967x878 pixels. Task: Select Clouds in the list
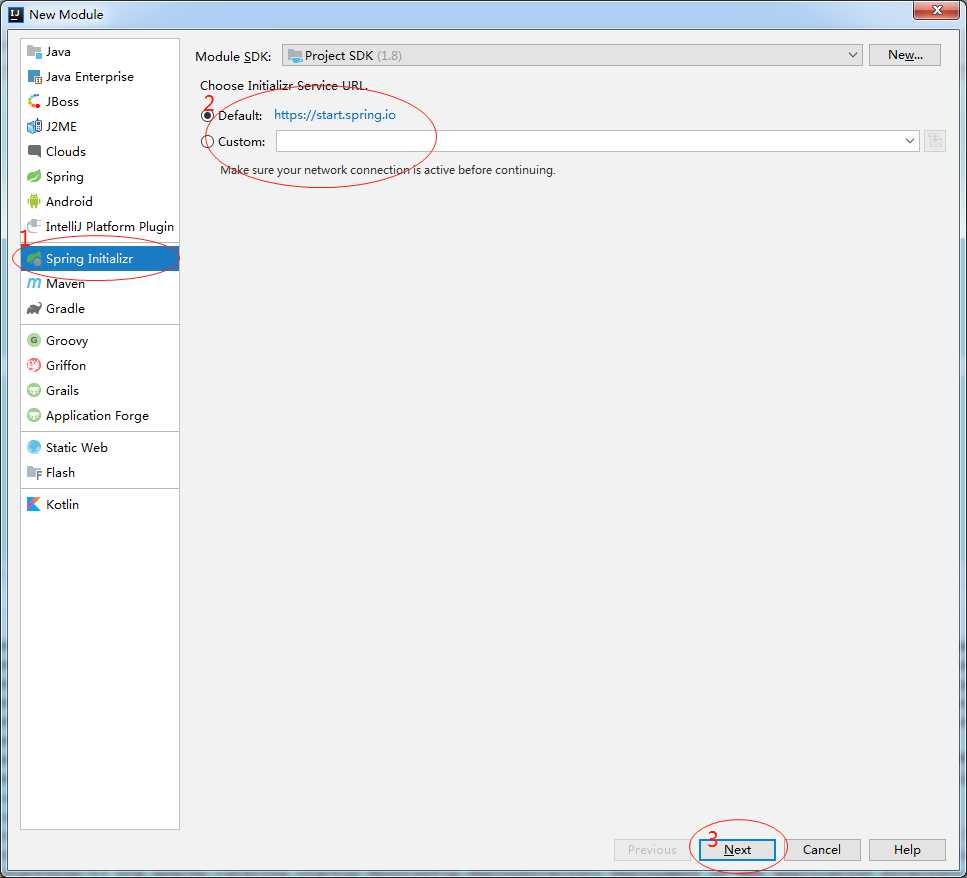100,151
